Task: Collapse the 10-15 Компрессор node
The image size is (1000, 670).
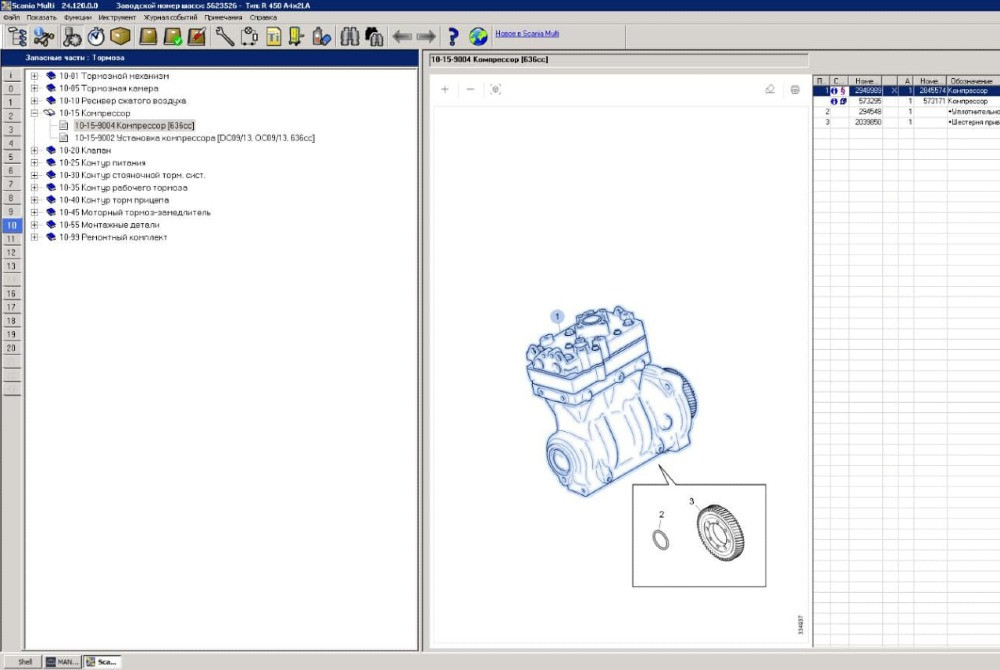Action: pos(35,113)
